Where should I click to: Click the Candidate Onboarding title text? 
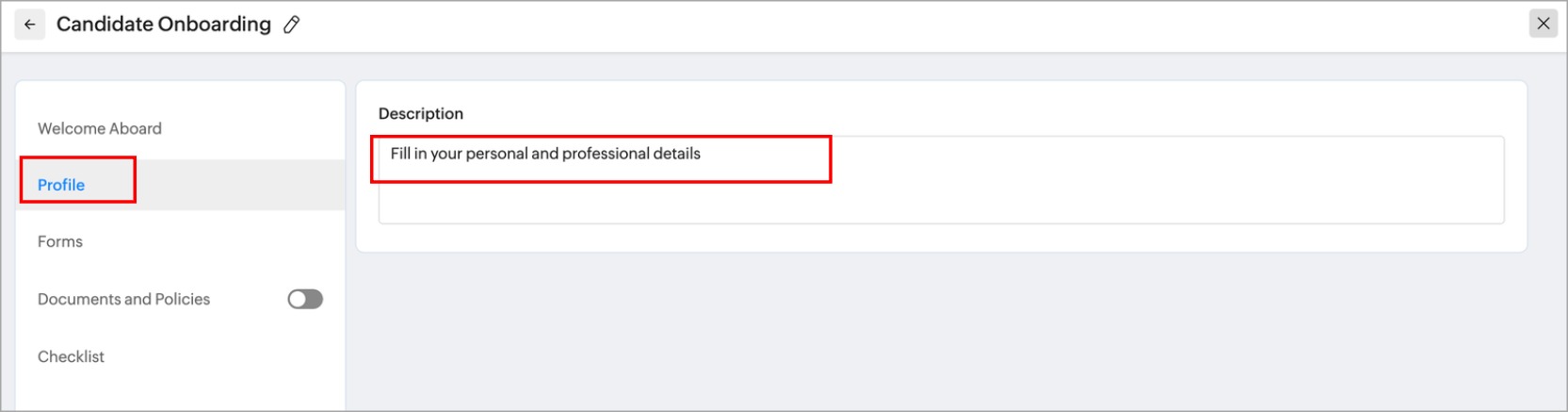click(163, 25)
